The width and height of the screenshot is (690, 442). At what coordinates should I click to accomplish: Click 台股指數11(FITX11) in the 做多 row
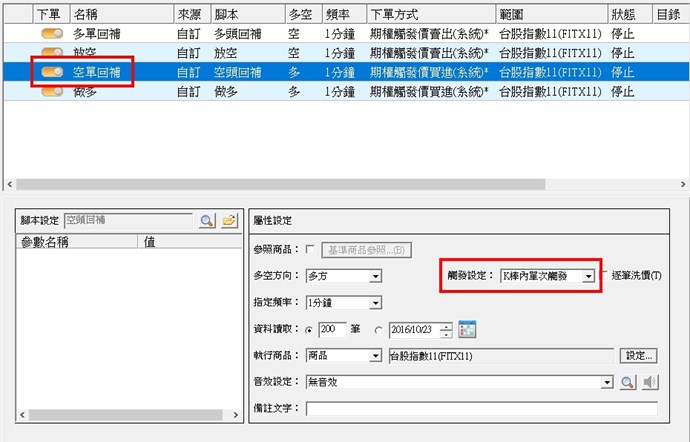pyautogui.click(x=550, y=92)
